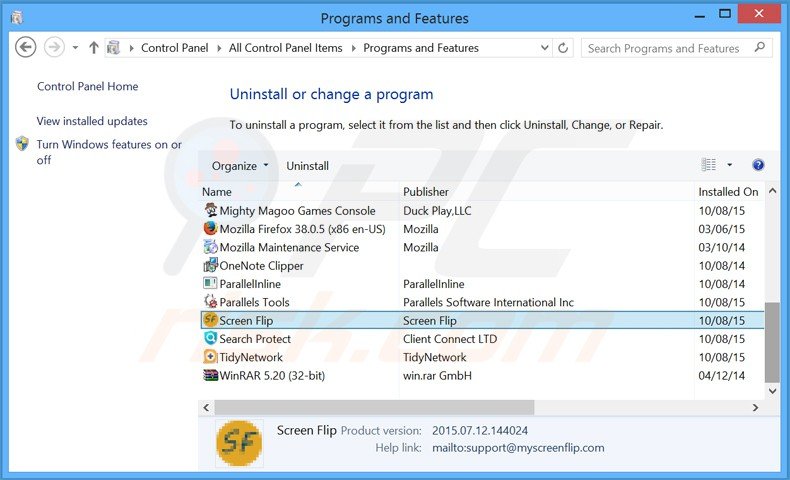The image size is (790, 480).
Task: Click the Control Panel icon in address bar
Action: 113,48
